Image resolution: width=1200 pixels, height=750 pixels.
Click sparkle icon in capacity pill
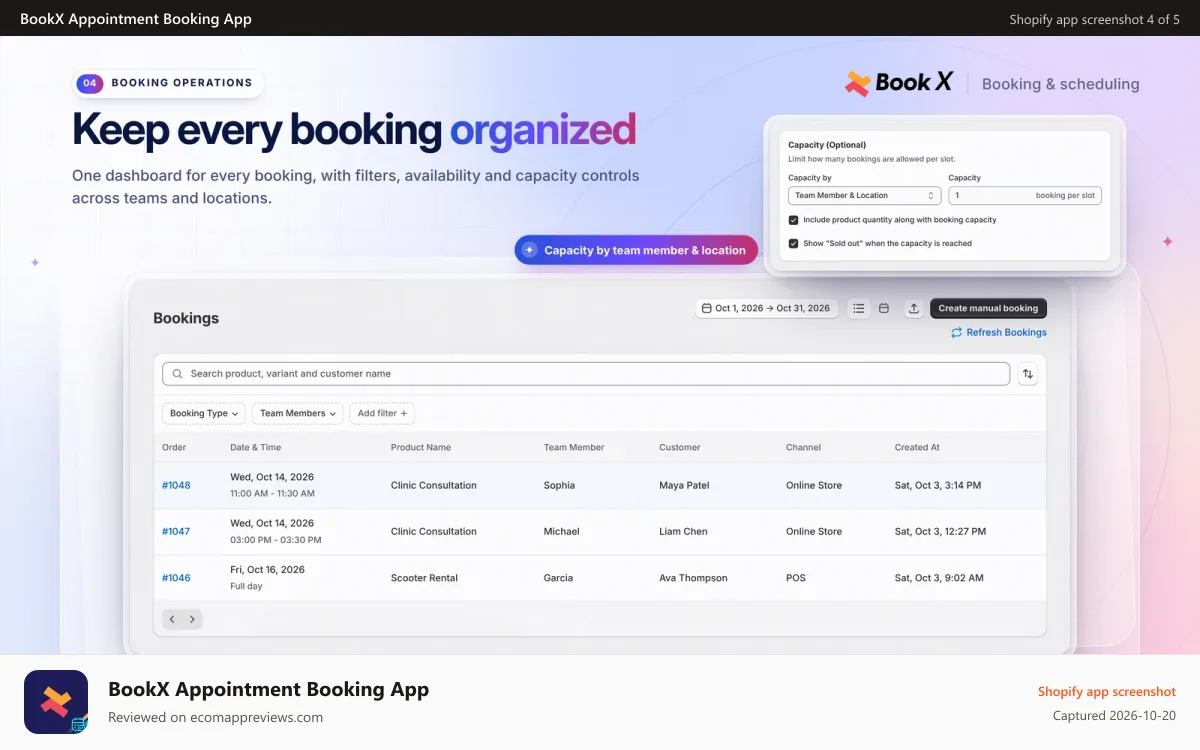click(529, 250)
